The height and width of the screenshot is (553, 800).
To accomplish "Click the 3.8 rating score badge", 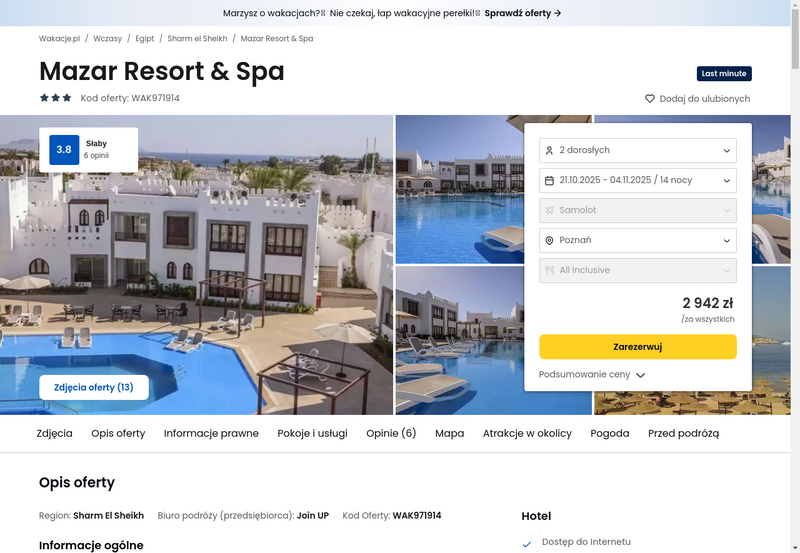I will [64, 149].
